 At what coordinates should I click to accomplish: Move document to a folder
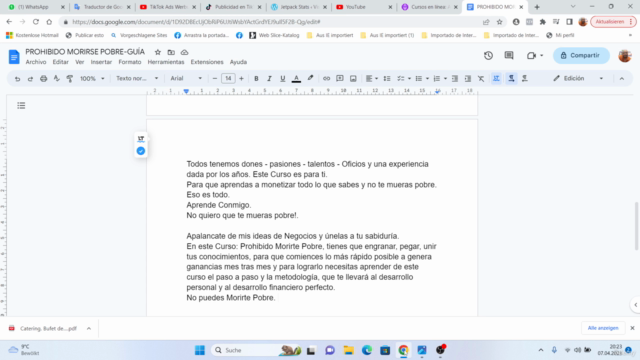tap(171, 52)
